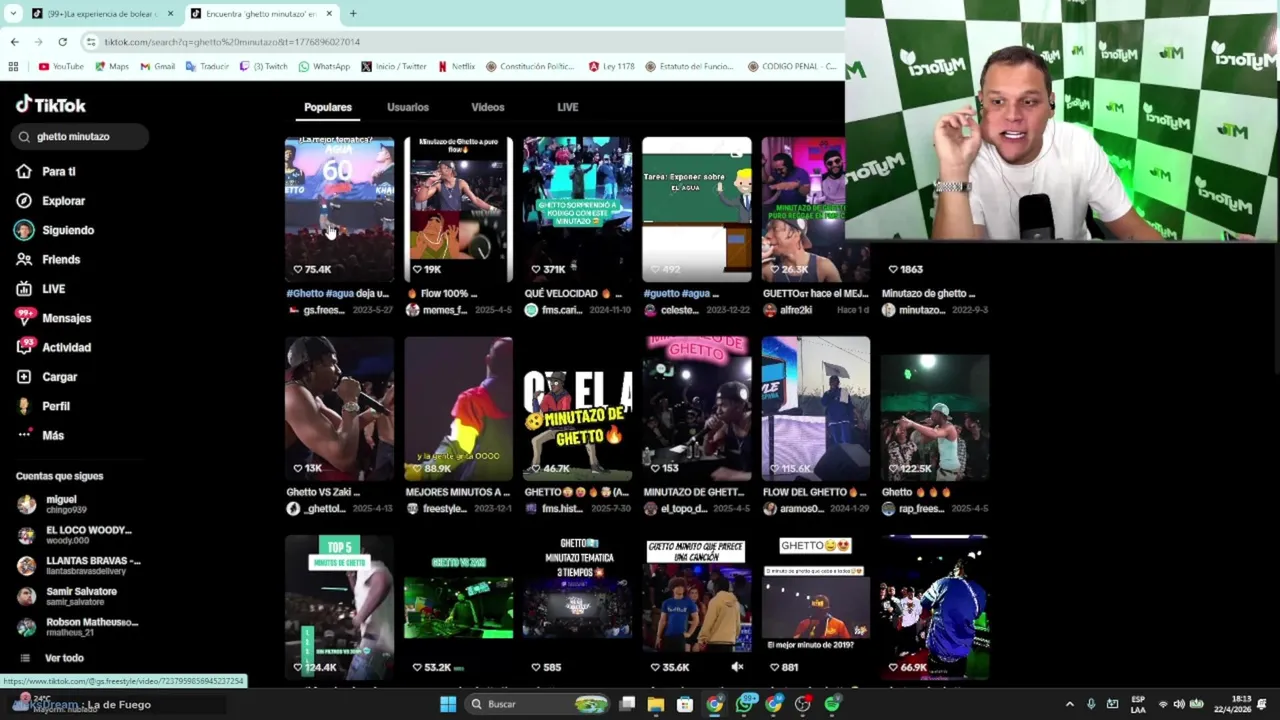Switch ESP LAA keyboard language
The width and height of the screenshot is (1280, 720).
1138,704
